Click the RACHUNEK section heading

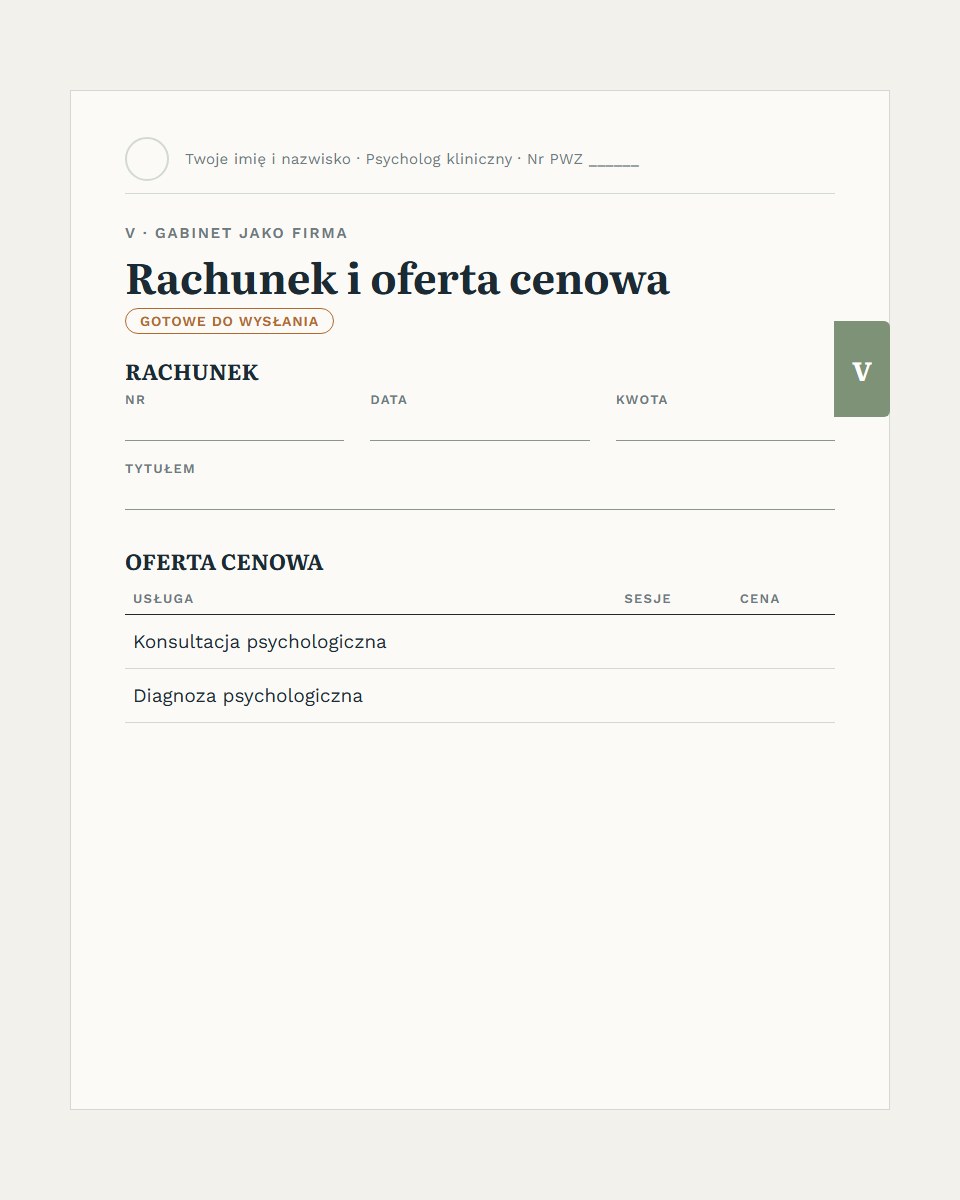pyautogui.click(x=192, y=373)
